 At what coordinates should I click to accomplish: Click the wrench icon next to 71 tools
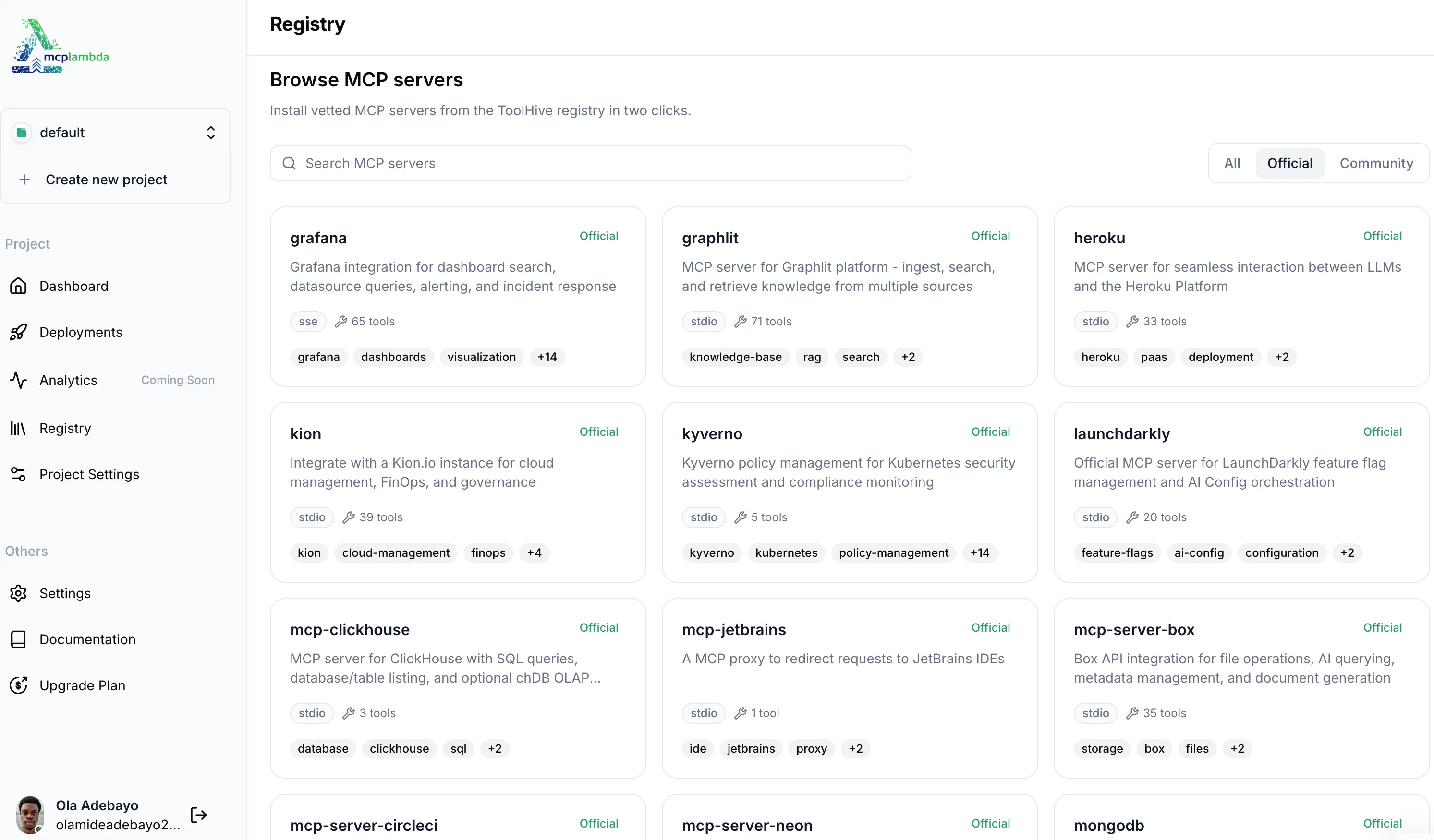coord(741,321)
